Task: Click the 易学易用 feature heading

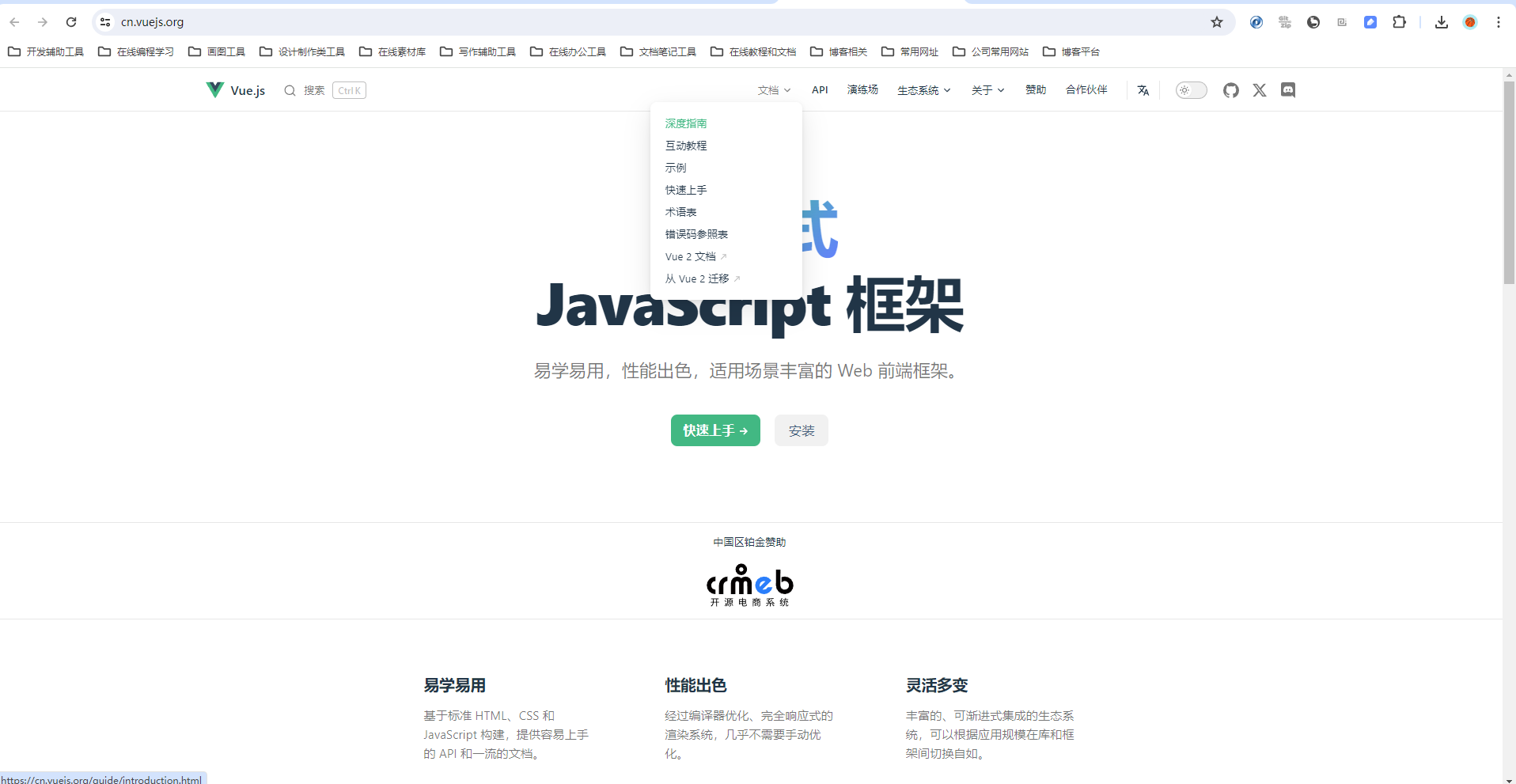Action: (x=454, y=685)
